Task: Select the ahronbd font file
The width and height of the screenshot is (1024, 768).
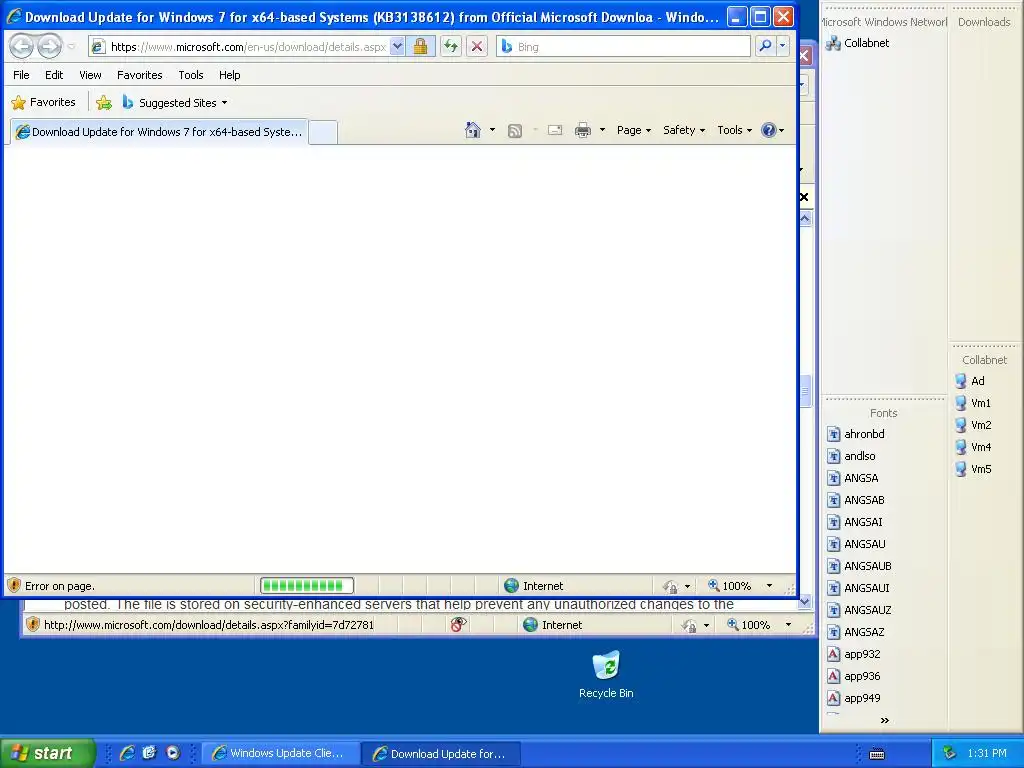Action: click(x=856, y=434)
